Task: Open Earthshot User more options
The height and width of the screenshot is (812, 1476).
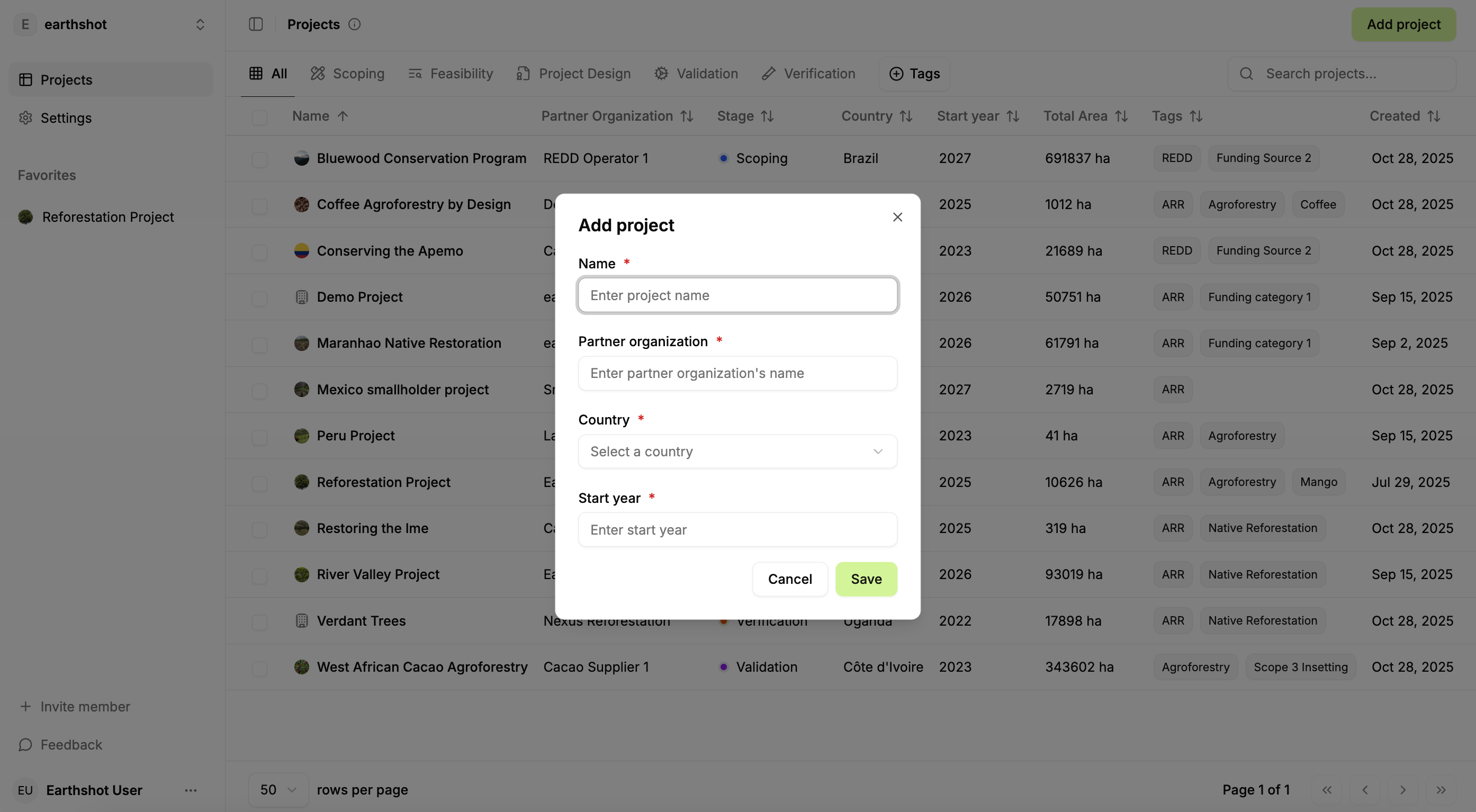Action: [191, 790]
